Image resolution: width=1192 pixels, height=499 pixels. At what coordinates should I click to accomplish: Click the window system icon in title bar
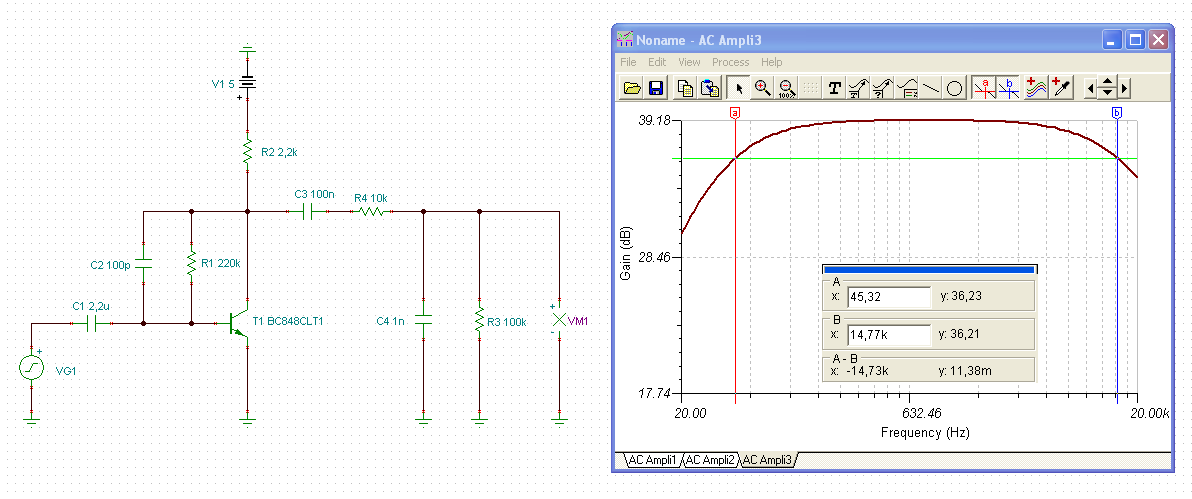[624, 40]
